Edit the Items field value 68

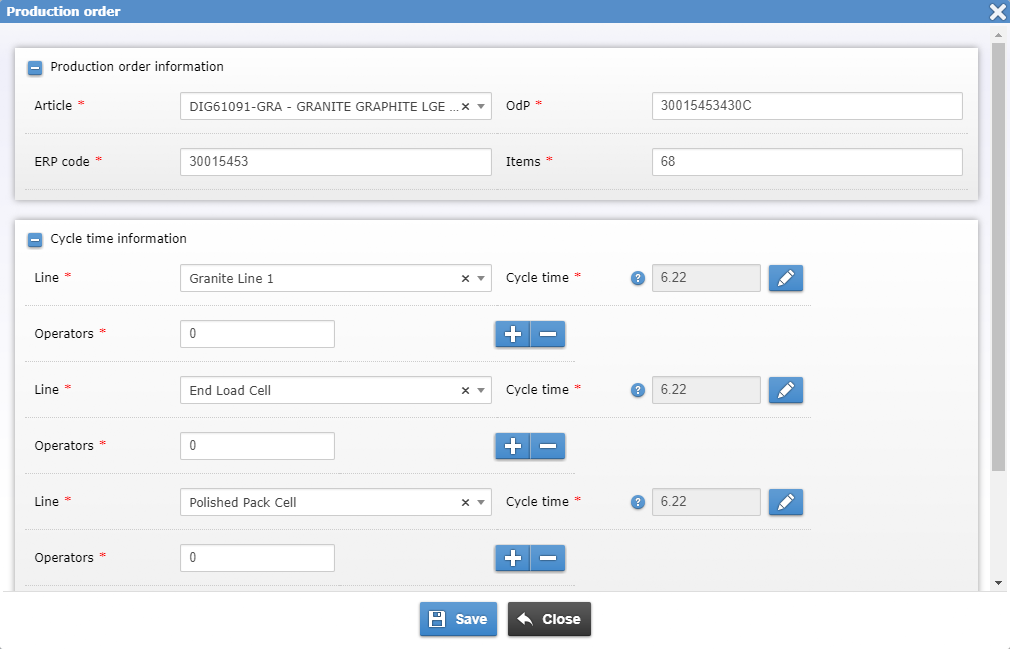[x=806, y=161]
